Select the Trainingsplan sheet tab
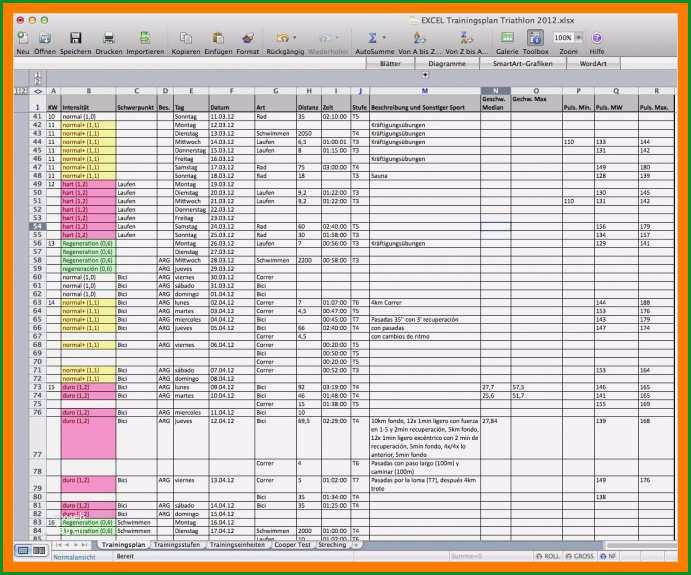The height and width of the screenshot is (575, 691). click(123, 545)
